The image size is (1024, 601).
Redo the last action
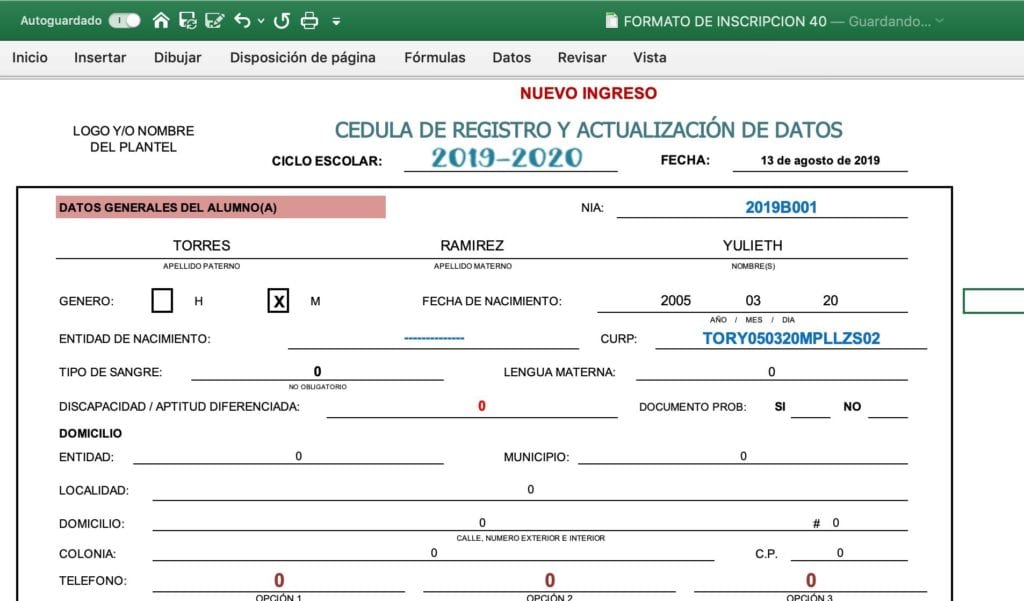click(282, 19)
